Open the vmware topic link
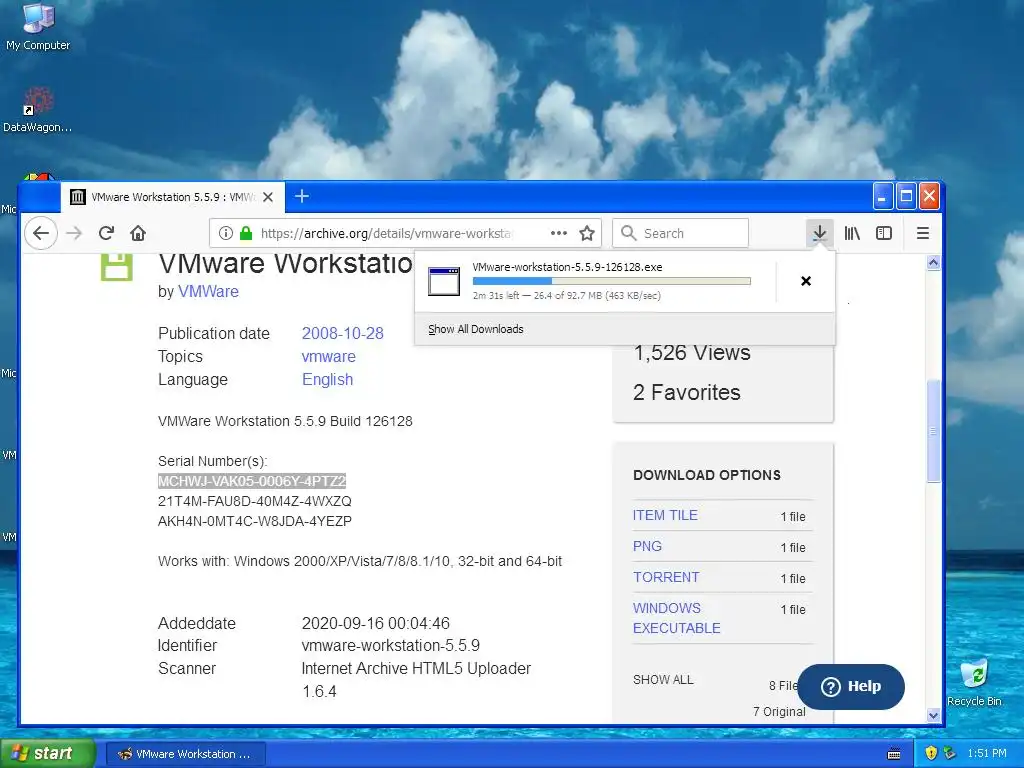The width and height of the screenshot is (1024, 768). click(x=328, y=357)
